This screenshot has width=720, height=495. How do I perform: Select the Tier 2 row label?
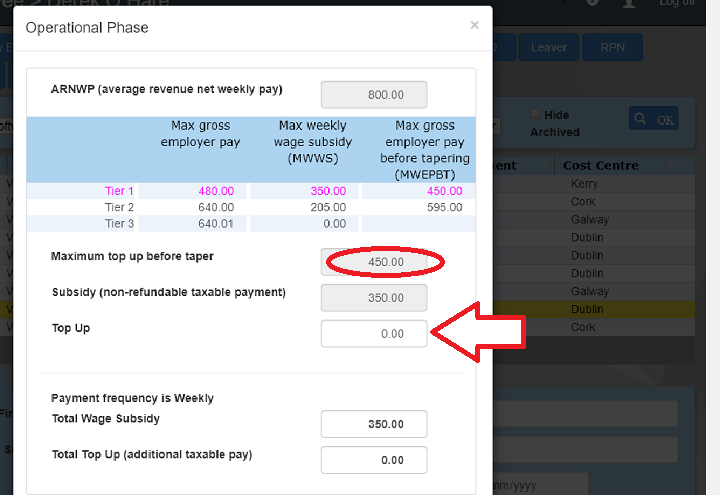[x=119, y=207]
